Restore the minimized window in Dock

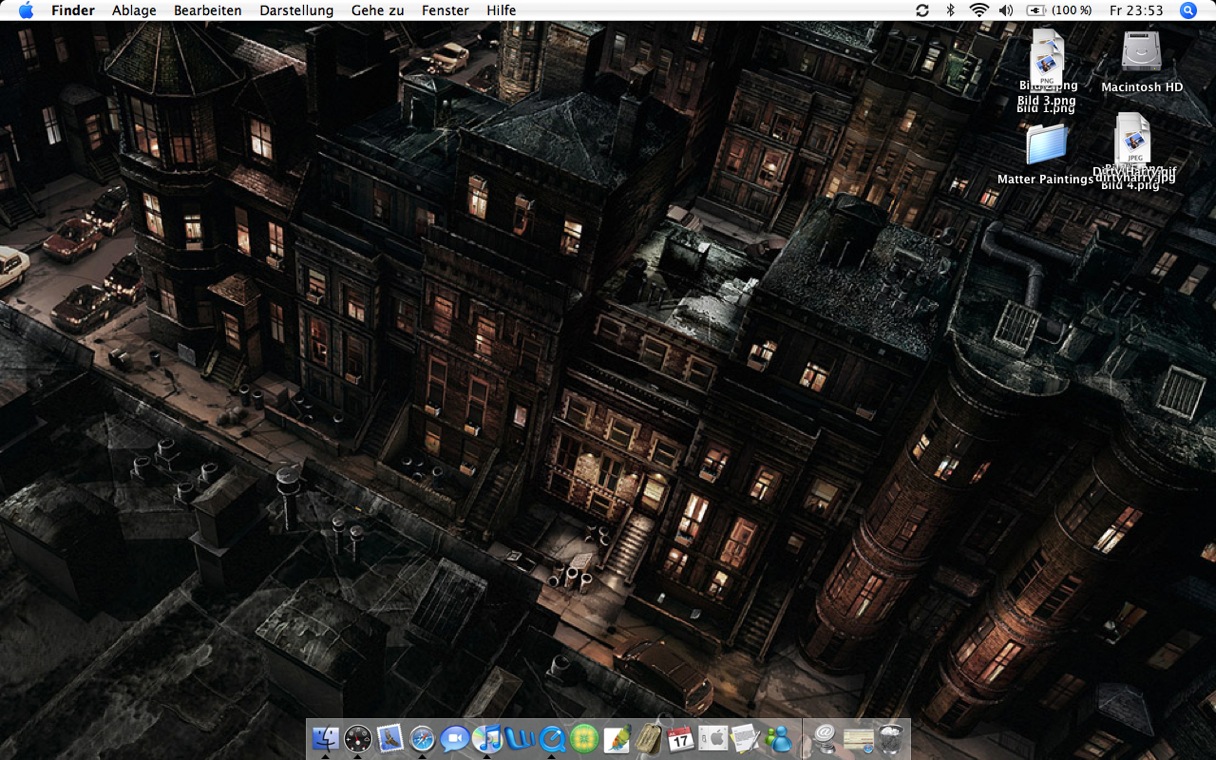858,738
